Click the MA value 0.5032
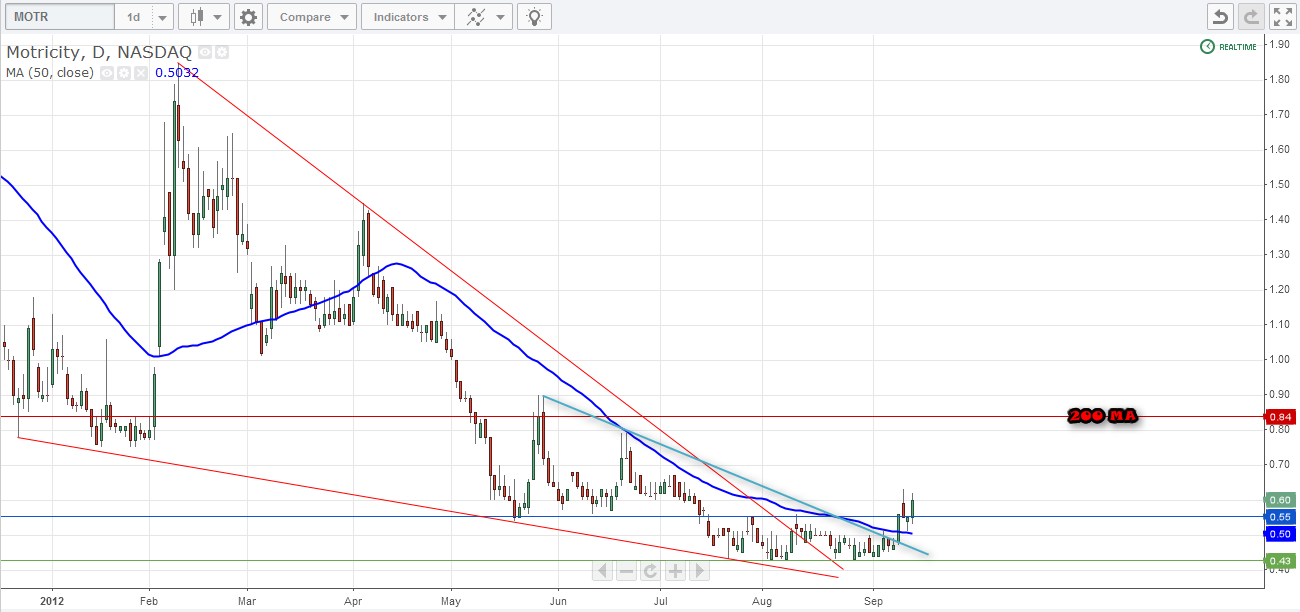Viewport: 1300px width, 612px height. pyautogui.click(x=177, y=73)
